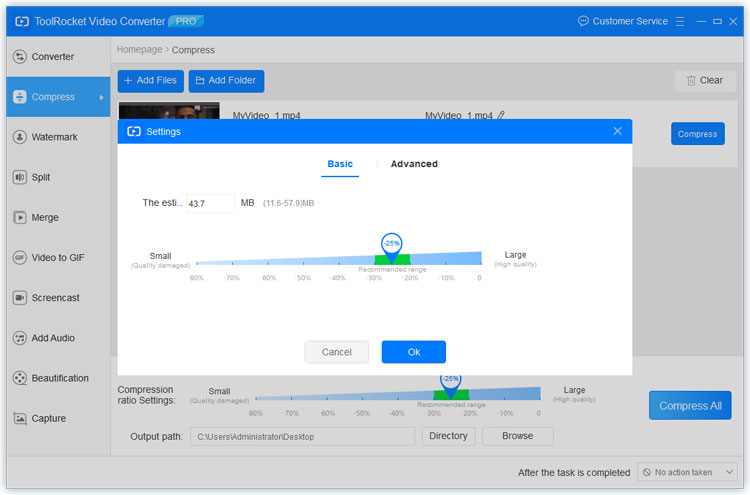
Task: Open the Video to GIF icon
Action: [20, 257]
